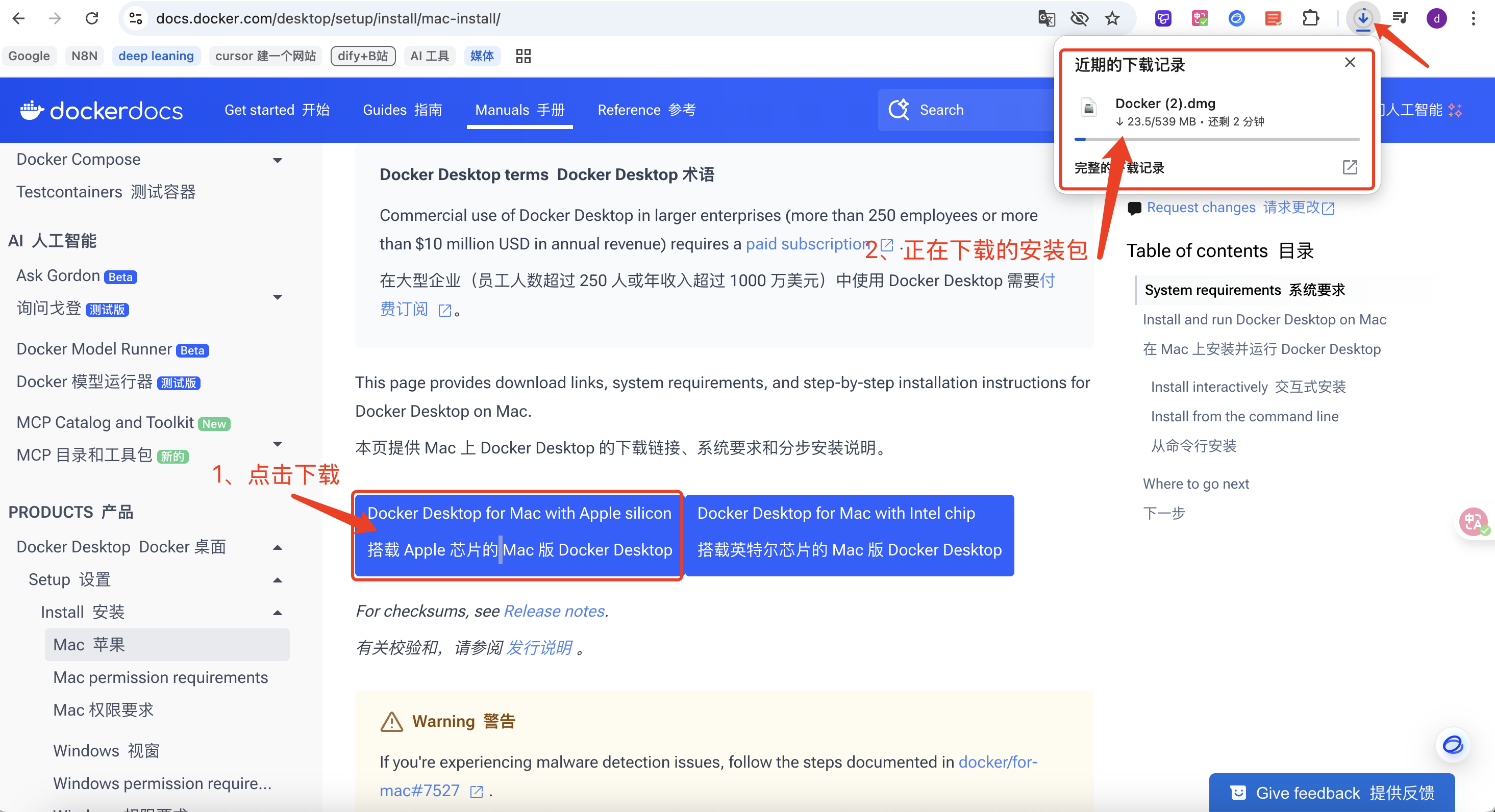Open the profile avatar labeled d
This screenshot has height=812, width=1495.
coord(1436,18)
